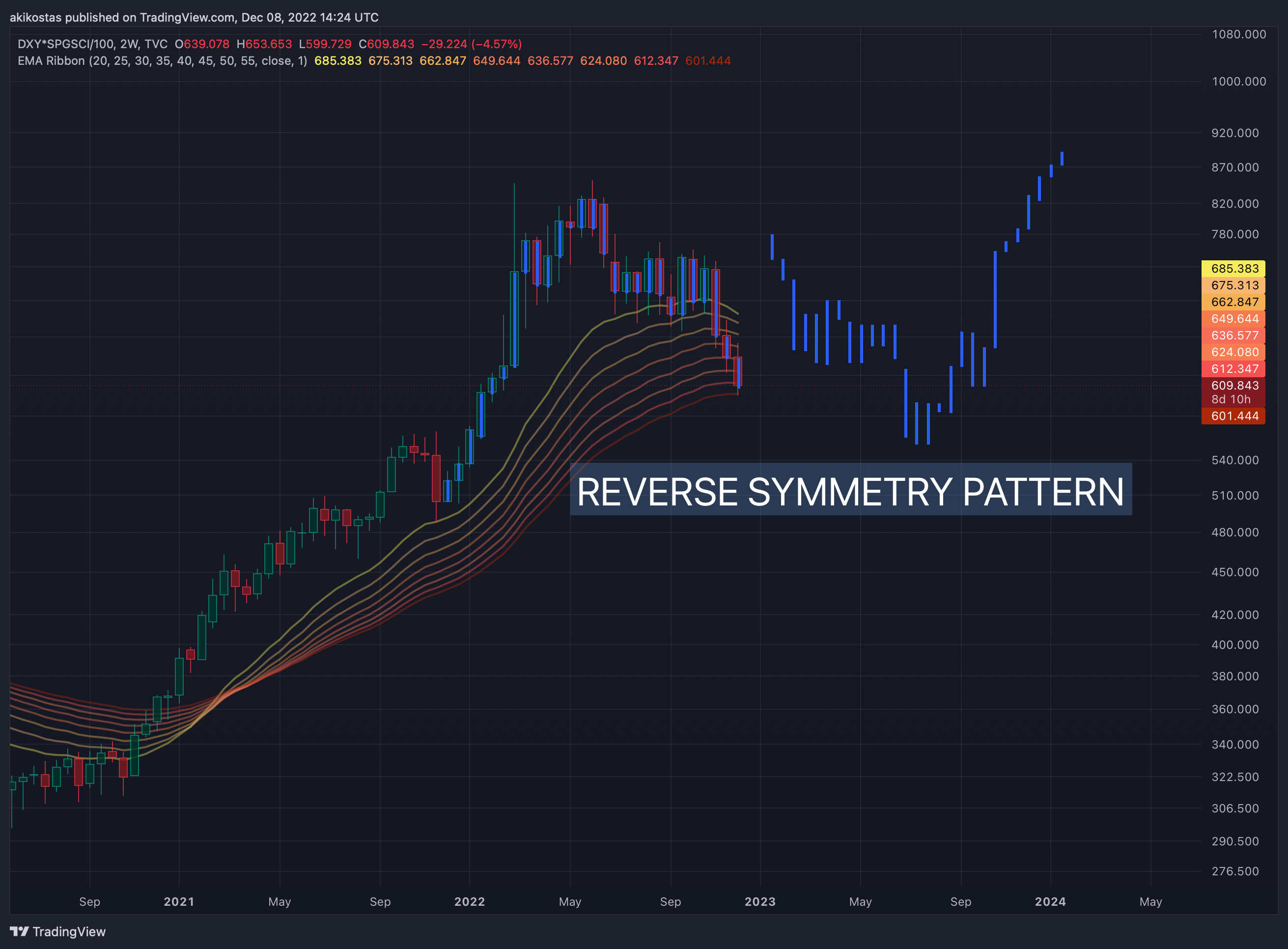The width and height of the screenshot is (1288, 949).
Task: Click the 685.383 yellow price label on axis
Action: (x=1233, y=268)
